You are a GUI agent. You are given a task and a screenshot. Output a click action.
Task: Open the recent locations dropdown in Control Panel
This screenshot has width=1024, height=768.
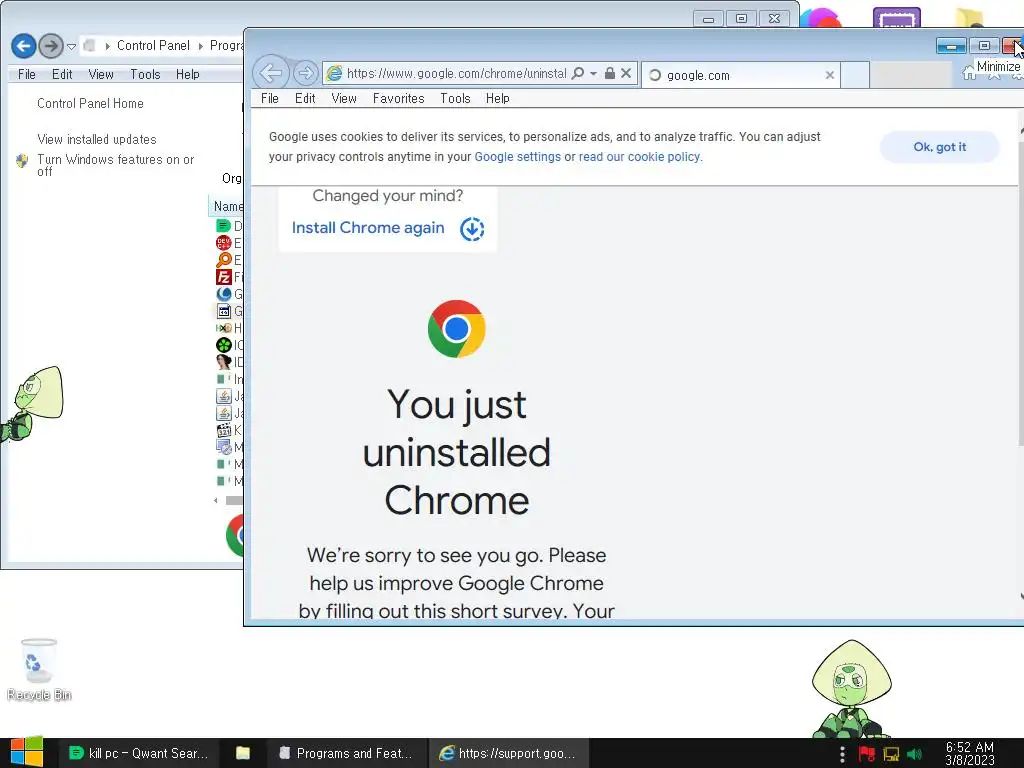(x=71, y=46)
